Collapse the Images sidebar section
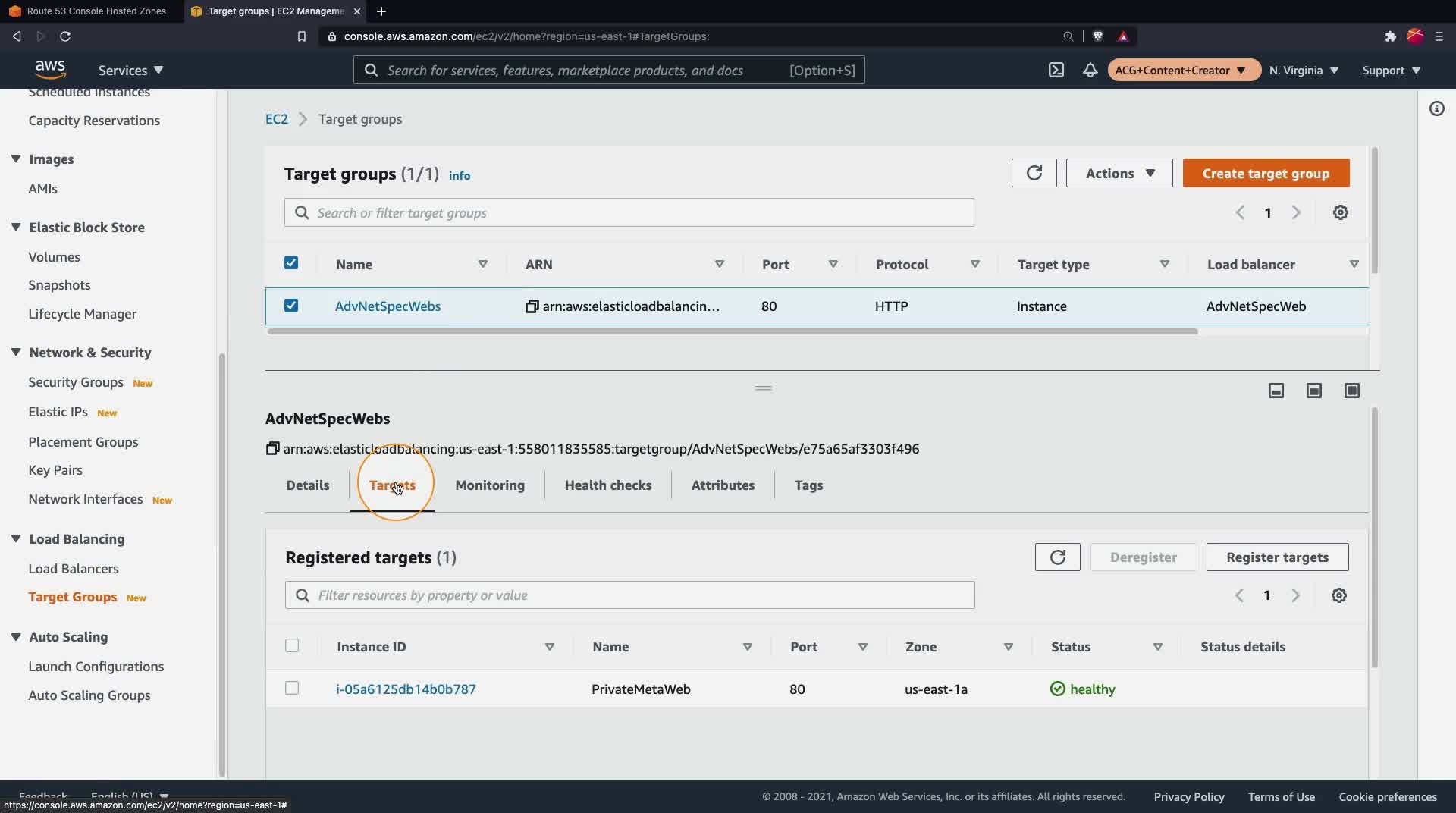Image resolution: width=1456 pixels, height=813 pixels. 16,159
